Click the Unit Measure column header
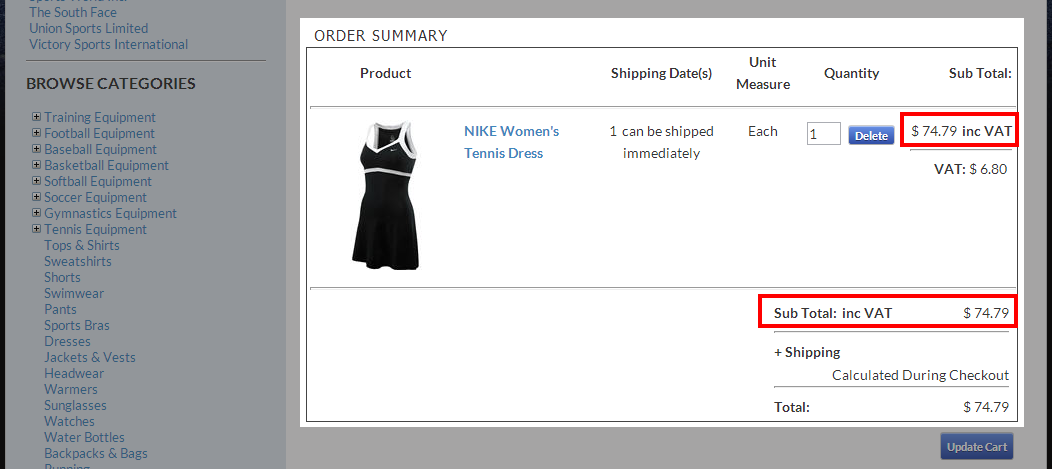The image size is (1052, 469). click(763, 73)
